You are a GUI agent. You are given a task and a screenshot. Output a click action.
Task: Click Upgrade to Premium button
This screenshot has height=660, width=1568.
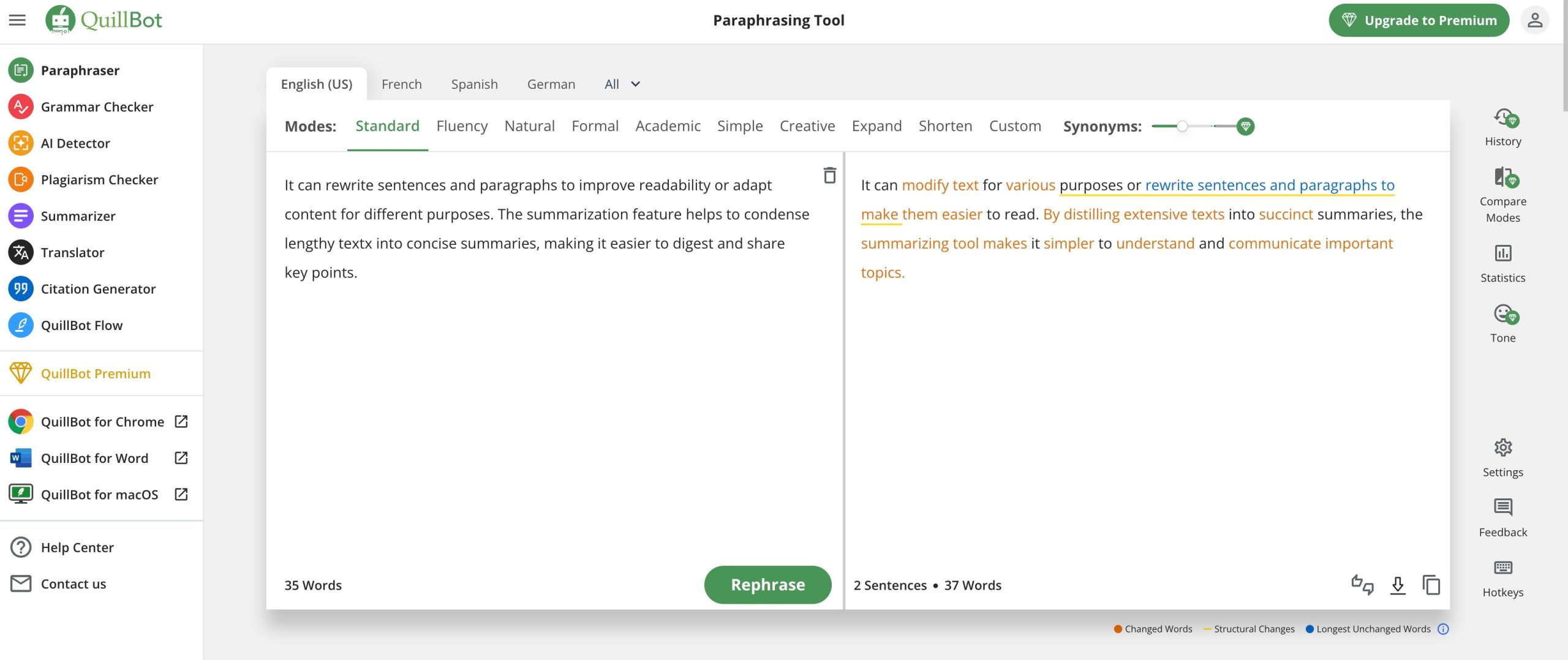1419,20
